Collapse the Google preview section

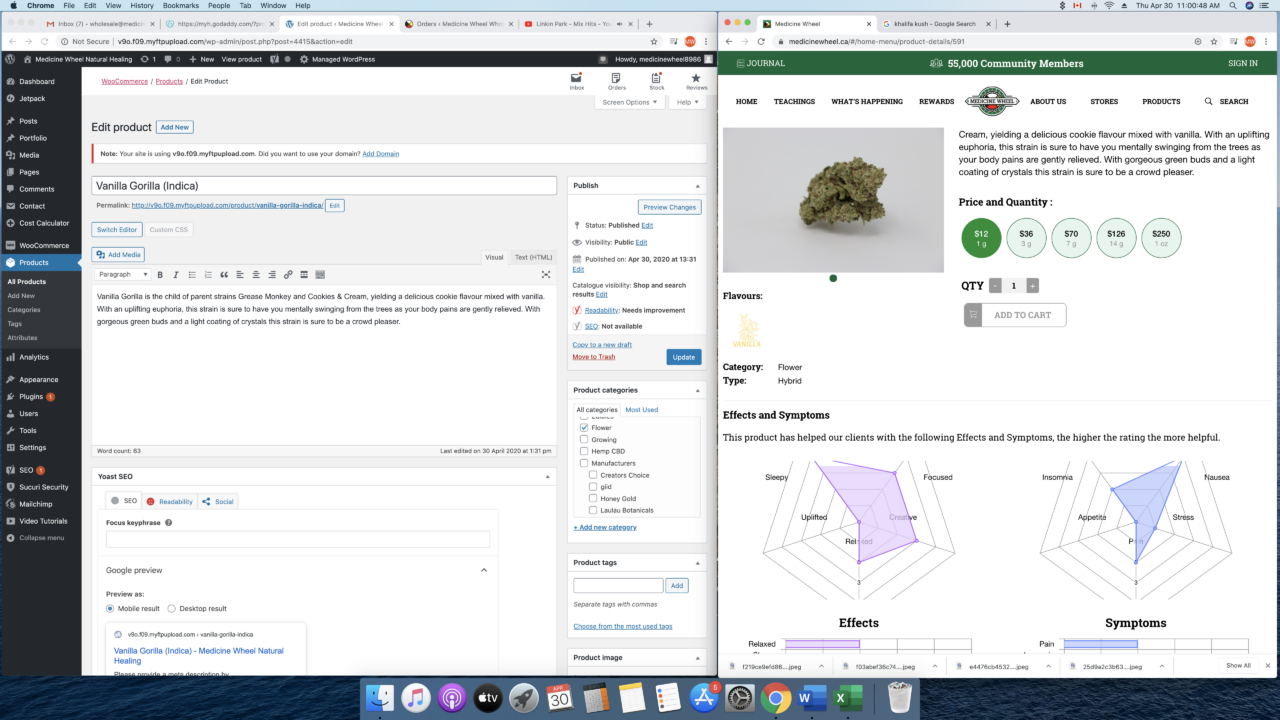(484, 570)
